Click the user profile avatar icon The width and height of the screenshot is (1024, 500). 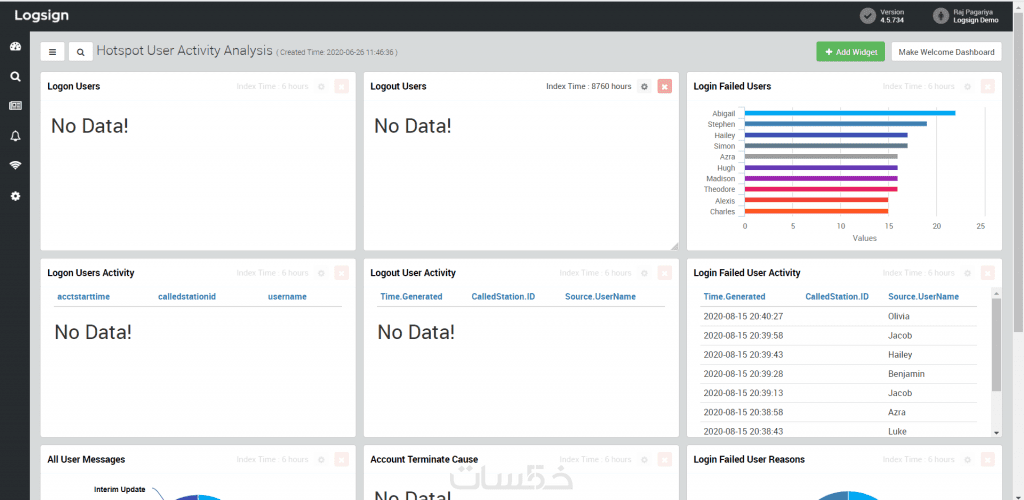click(940, 15)
